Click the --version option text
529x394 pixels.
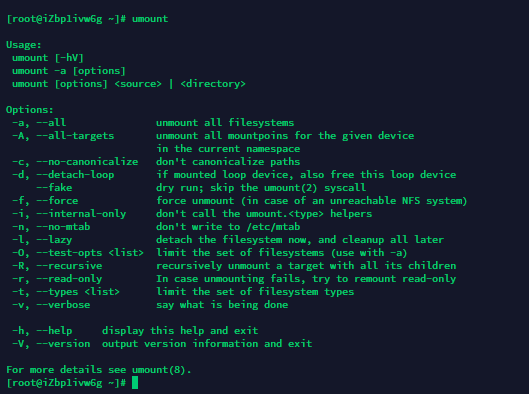63,344
